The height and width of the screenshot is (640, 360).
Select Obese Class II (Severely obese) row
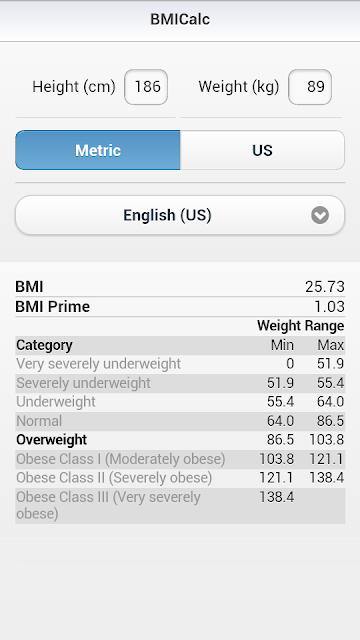tap(180, 478)
